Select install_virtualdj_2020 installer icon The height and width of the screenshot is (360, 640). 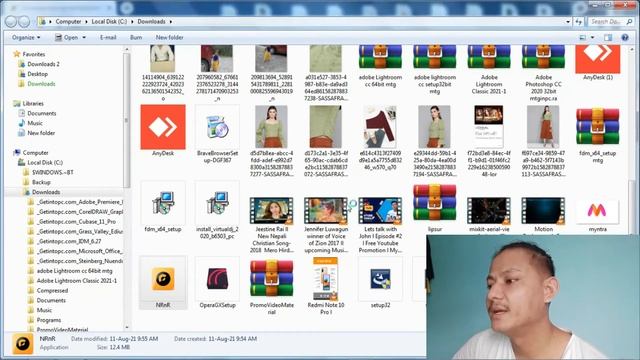(217, 203)
